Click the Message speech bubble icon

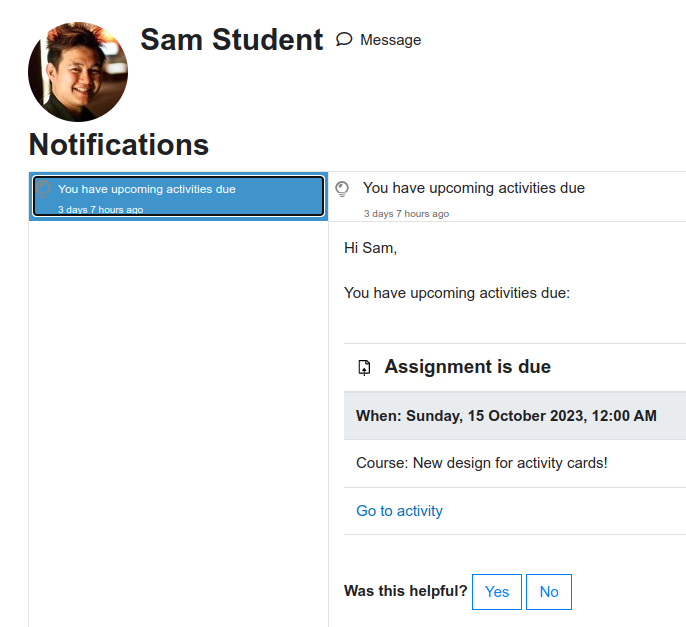[344, 39]
